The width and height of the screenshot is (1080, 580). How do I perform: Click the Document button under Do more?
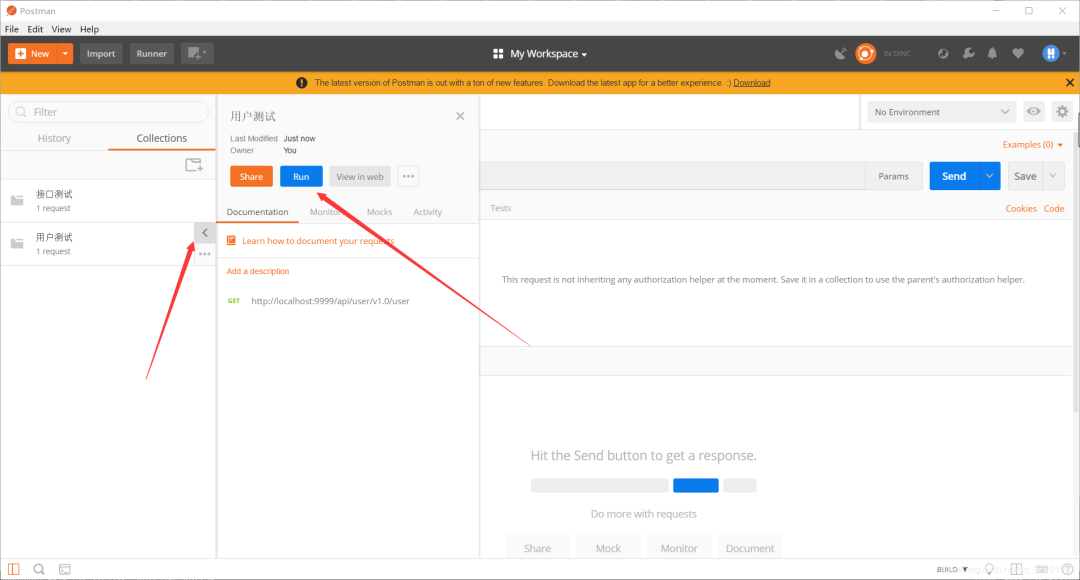click(x=750, y=548)
